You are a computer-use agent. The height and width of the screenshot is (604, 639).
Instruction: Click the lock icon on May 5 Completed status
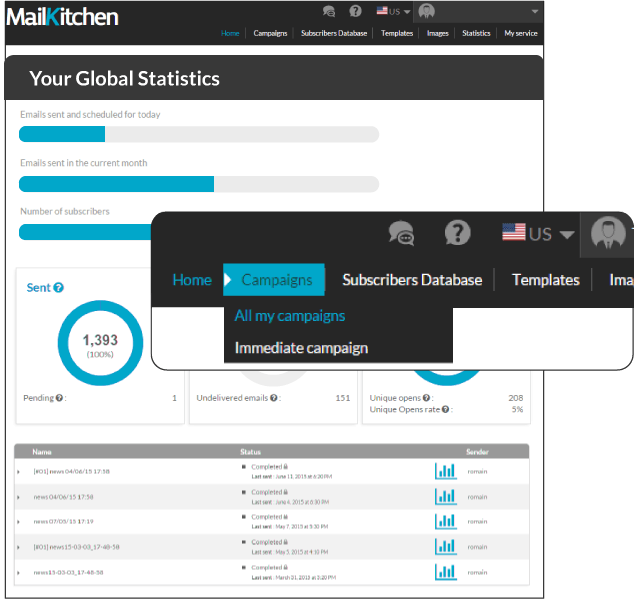coord(286,542)
